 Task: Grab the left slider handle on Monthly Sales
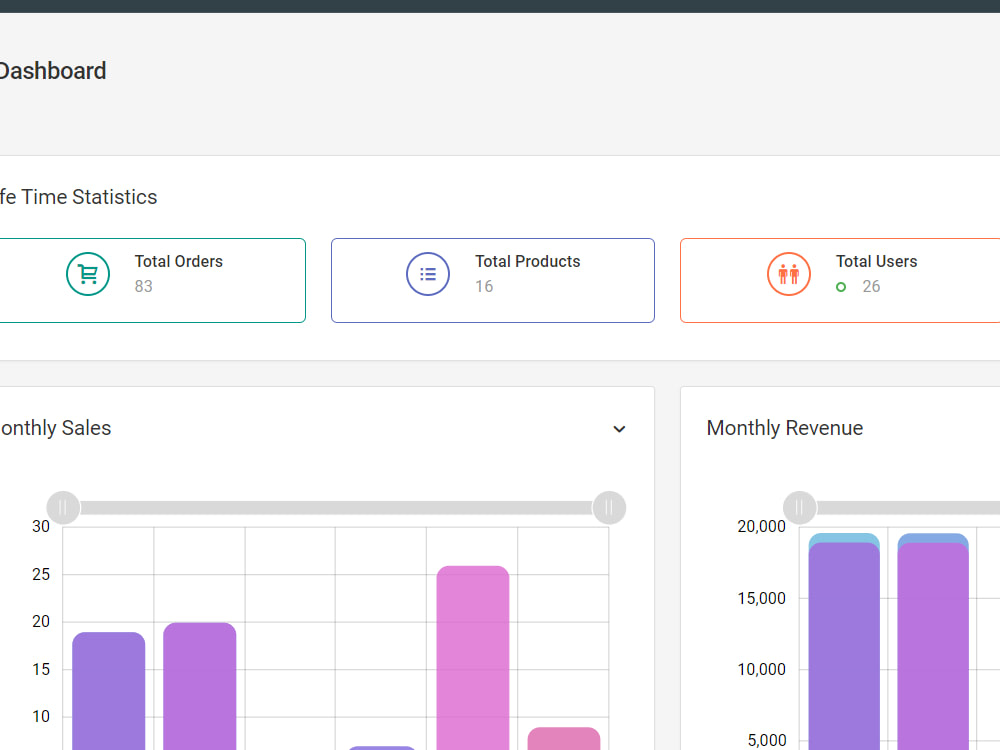point(63,508)
